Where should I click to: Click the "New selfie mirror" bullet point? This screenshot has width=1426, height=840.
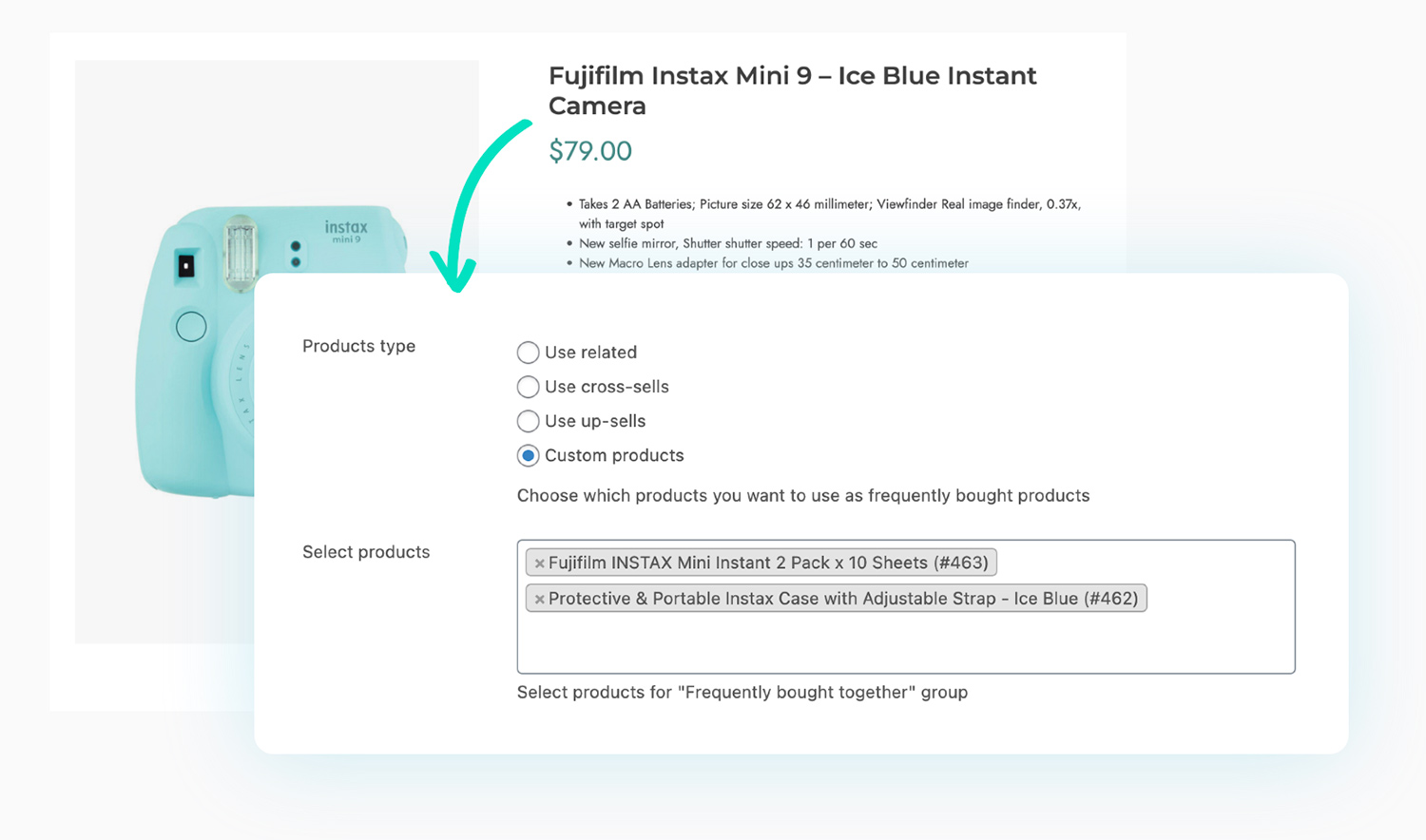click(727, 243)
